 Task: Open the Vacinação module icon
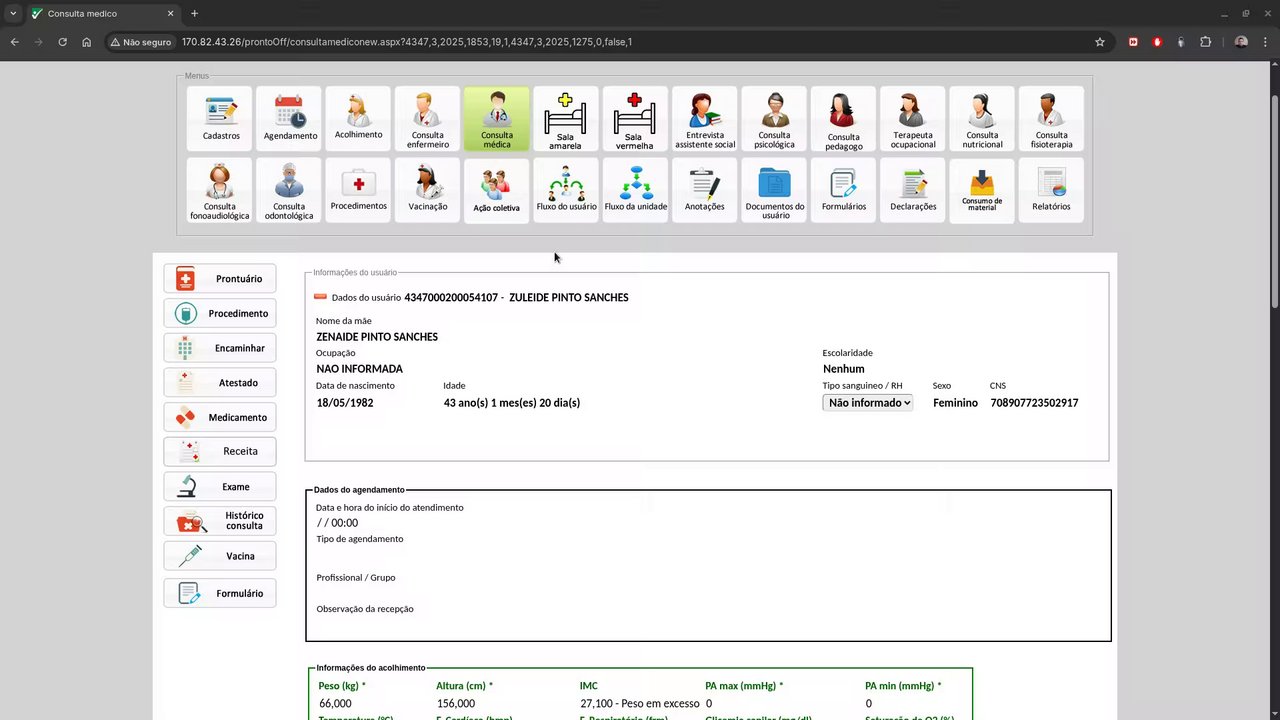428,191
